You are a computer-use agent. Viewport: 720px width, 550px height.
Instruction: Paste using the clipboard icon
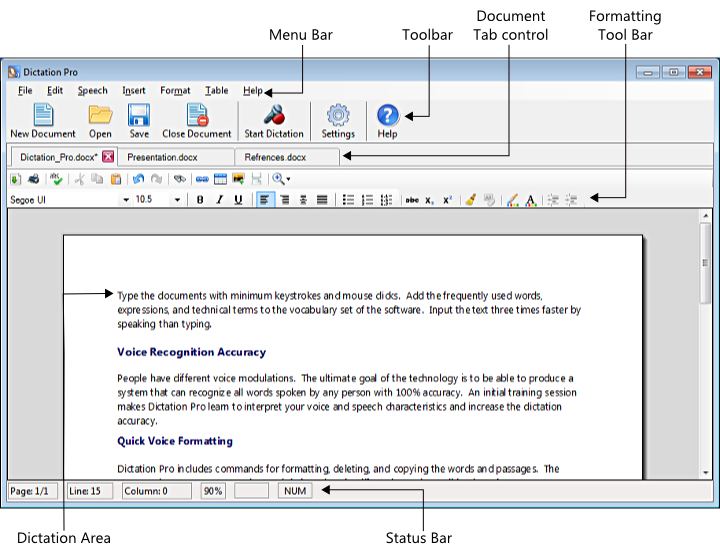coord(116,179)
